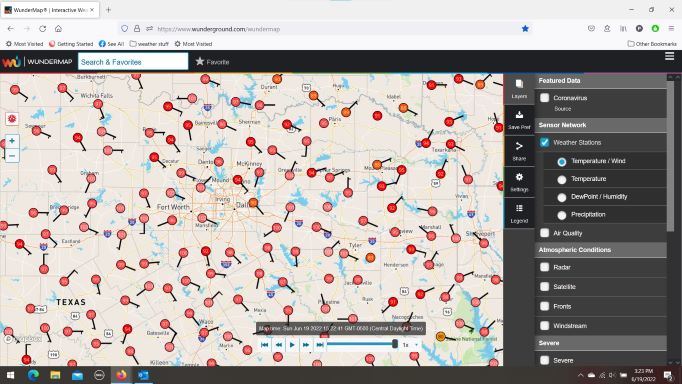Screen dimensions: 682x384
Task: Click the Save Pref icon
Action: 519,120
